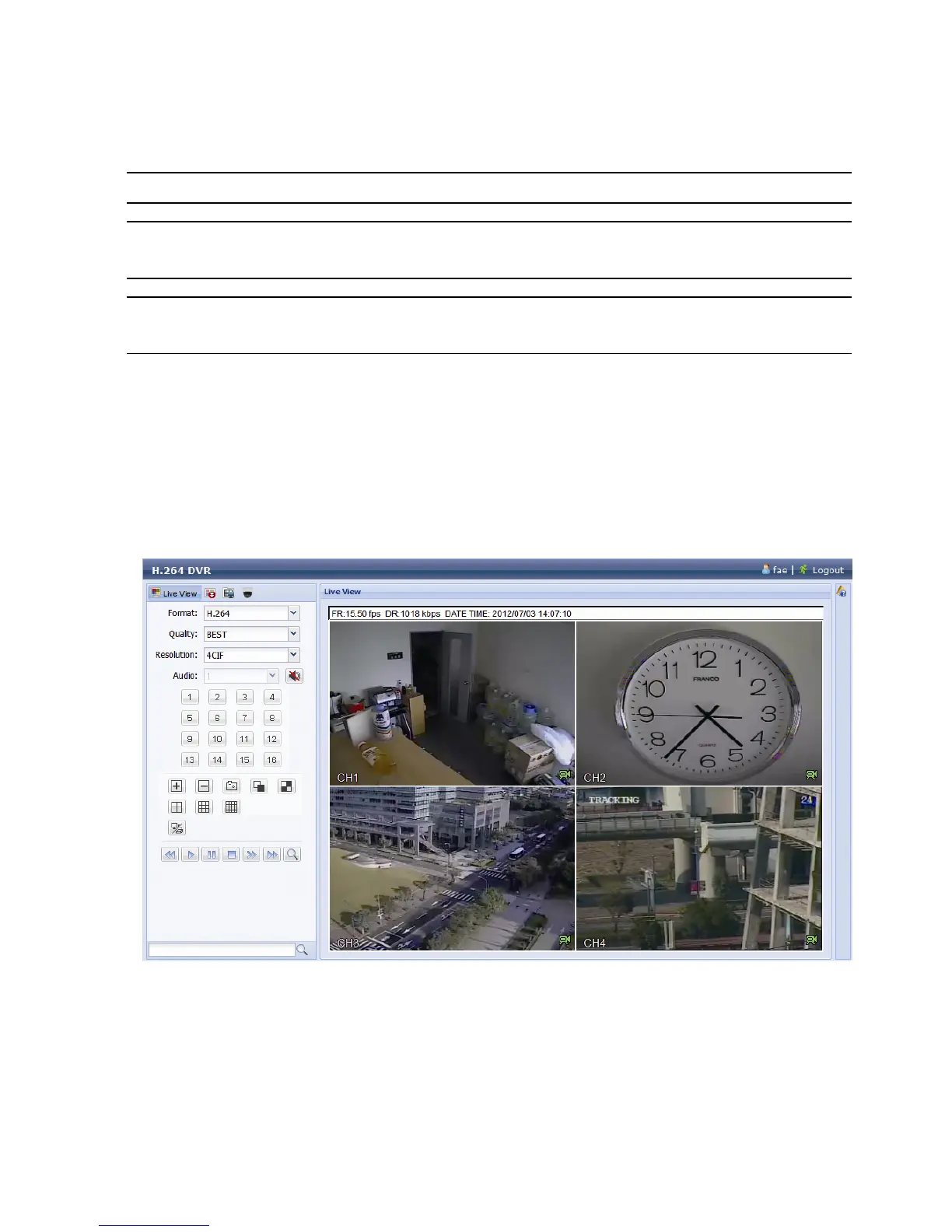Select the CH2 clock camera view
Viewport: 952px width, 1232px height.
(699, 703)
